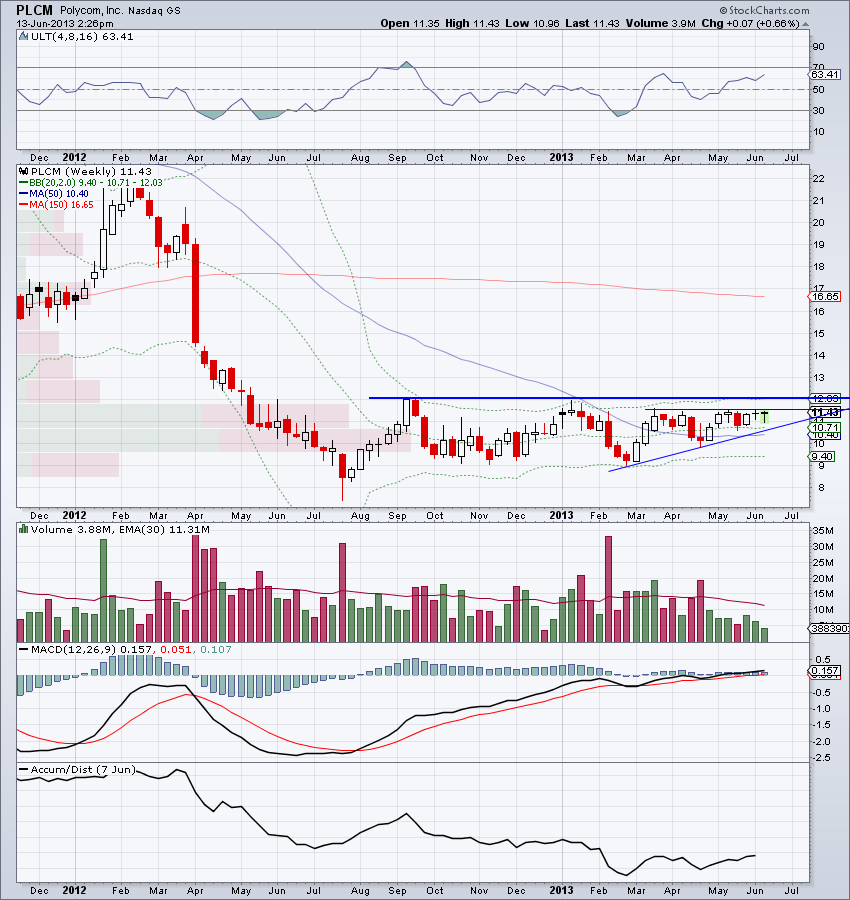Click the MACD(12,26,9) 0.157 label
This screenshot has height=900, width=850.
(x=91, y=649)
